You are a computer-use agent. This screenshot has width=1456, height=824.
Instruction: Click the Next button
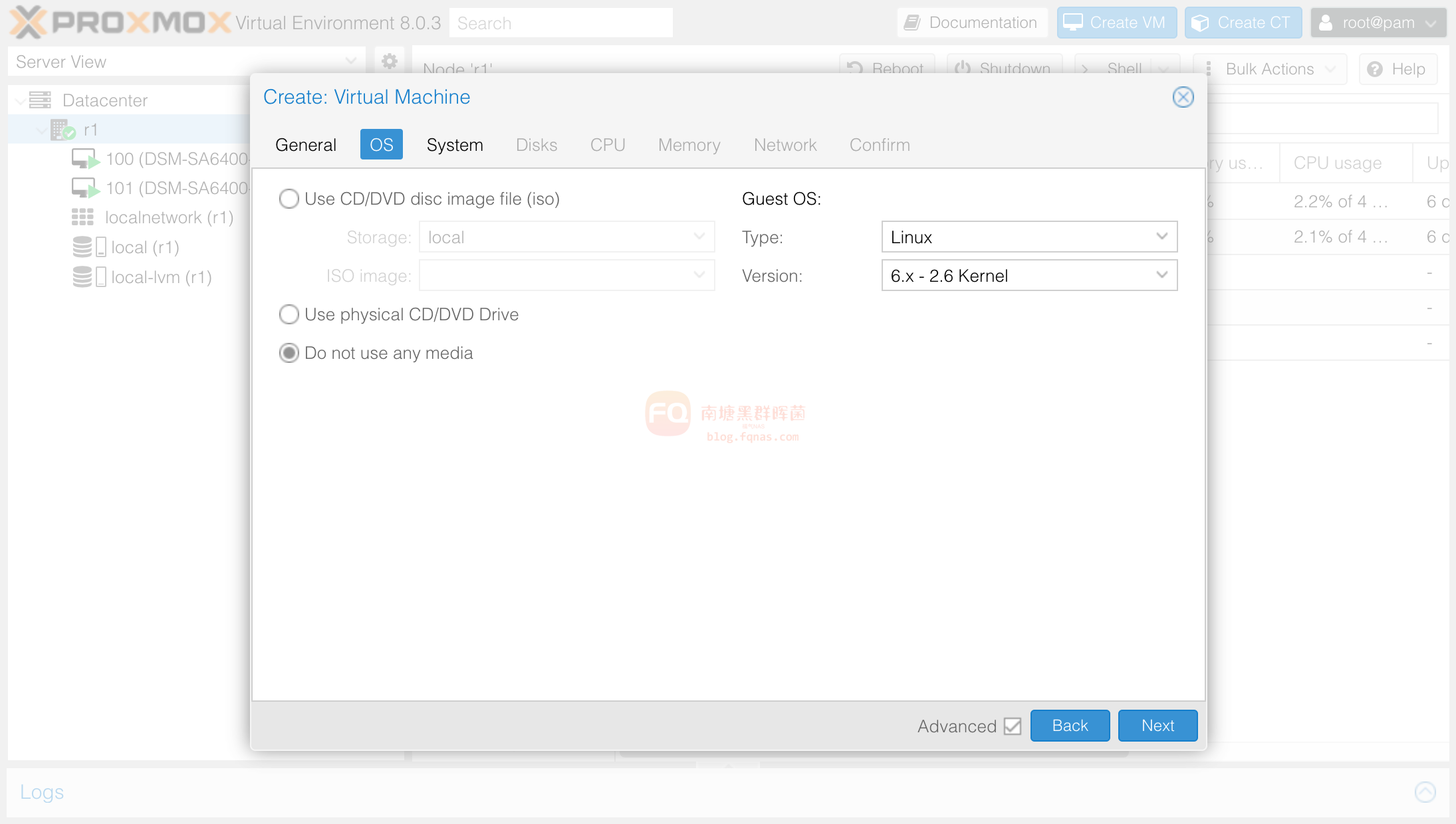tap(1157, 726)
